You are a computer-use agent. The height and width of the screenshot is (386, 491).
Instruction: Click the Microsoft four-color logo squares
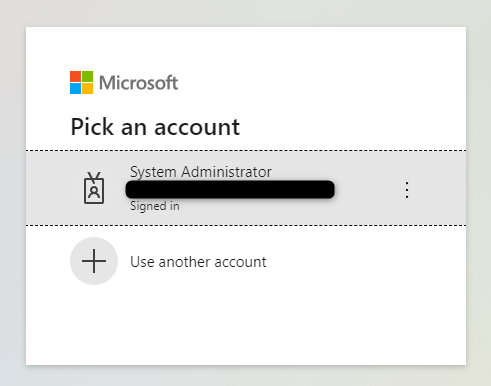[x=81, y=82]
